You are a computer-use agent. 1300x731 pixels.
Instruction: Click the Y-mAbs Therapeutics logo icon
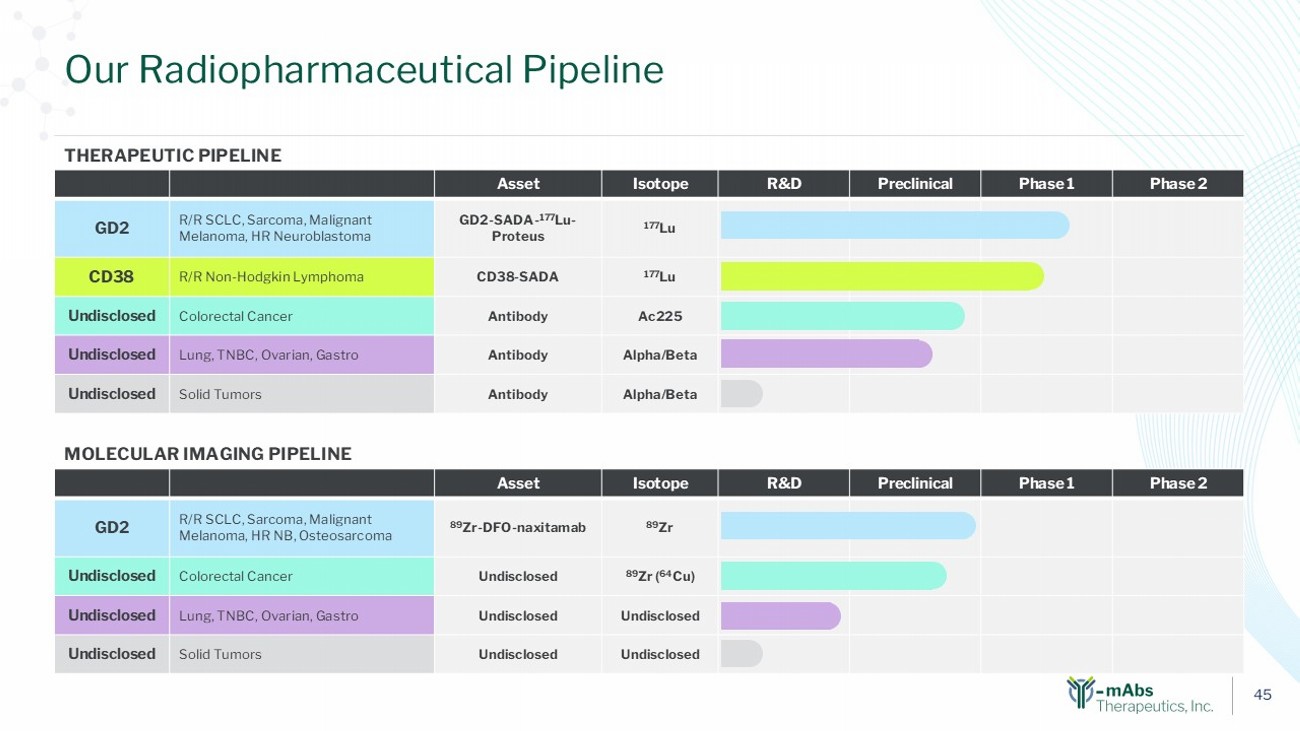(x=1082, y=692)
